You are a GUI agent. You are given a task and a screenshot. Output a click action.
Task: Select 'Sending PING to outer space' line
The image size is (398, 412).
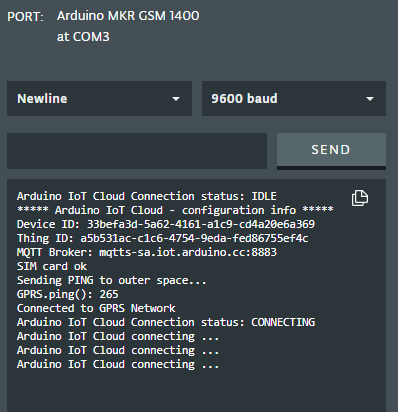[112, 280]
